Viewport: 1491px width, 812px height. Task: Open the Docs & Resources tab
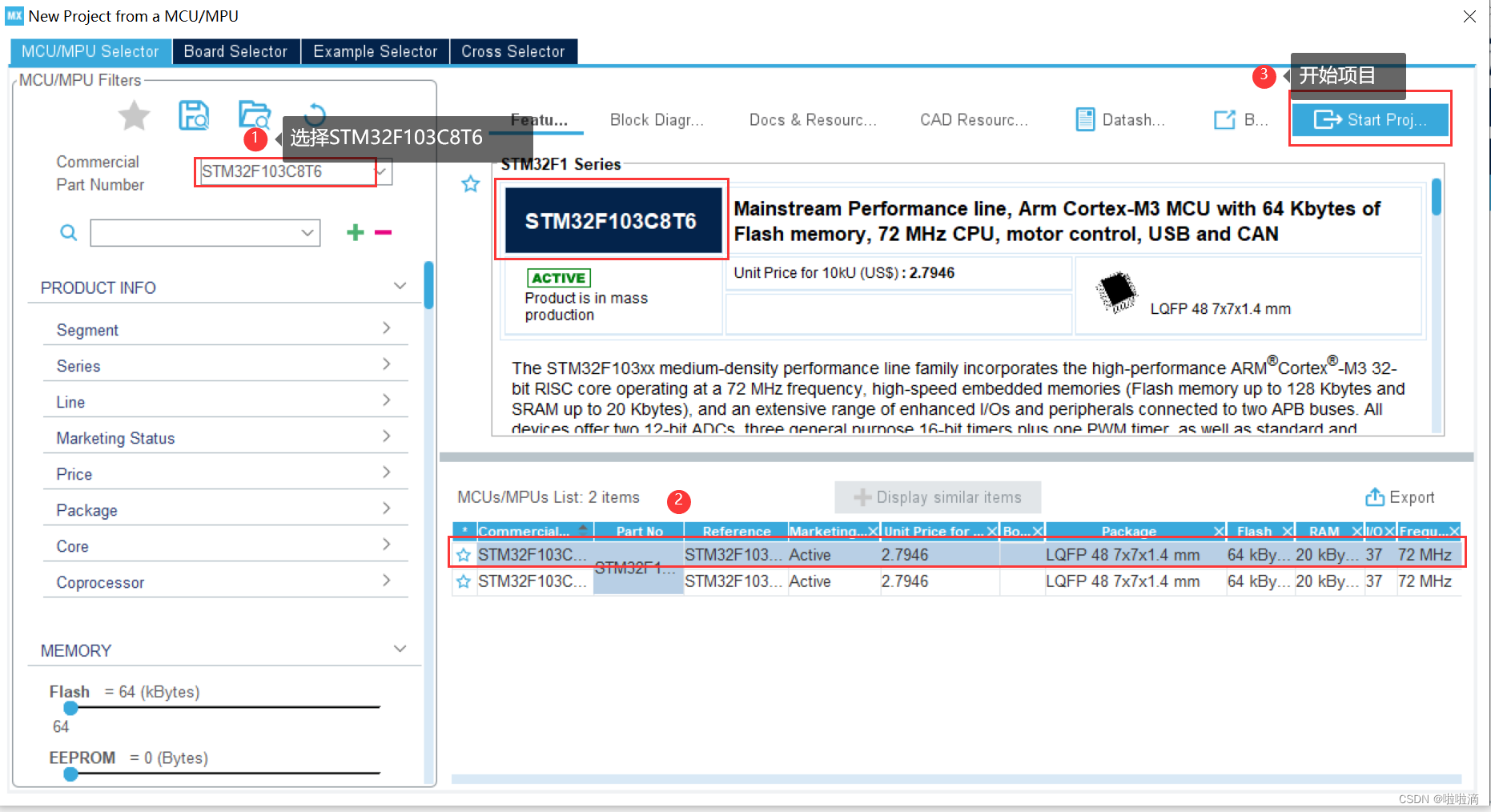[813, 120]
